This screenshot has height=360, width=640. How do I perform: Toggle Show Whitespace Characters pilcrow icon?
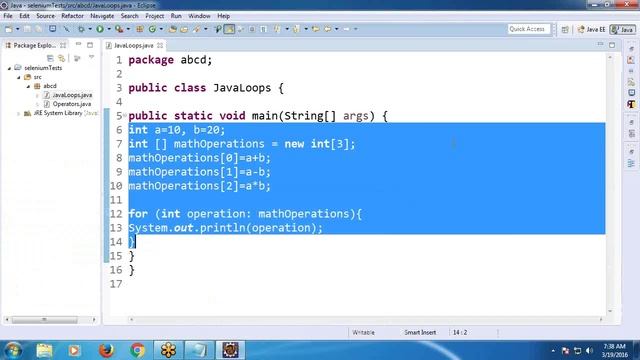263,29
